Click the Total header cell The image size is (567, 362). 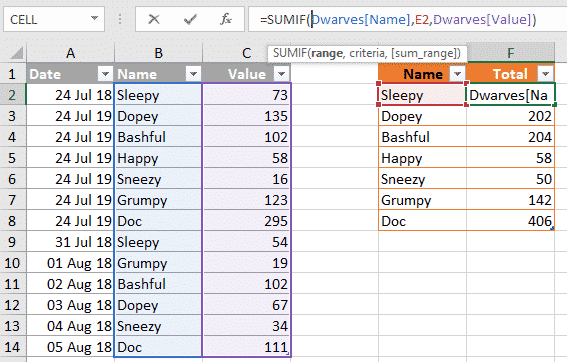tap(511, 74)
